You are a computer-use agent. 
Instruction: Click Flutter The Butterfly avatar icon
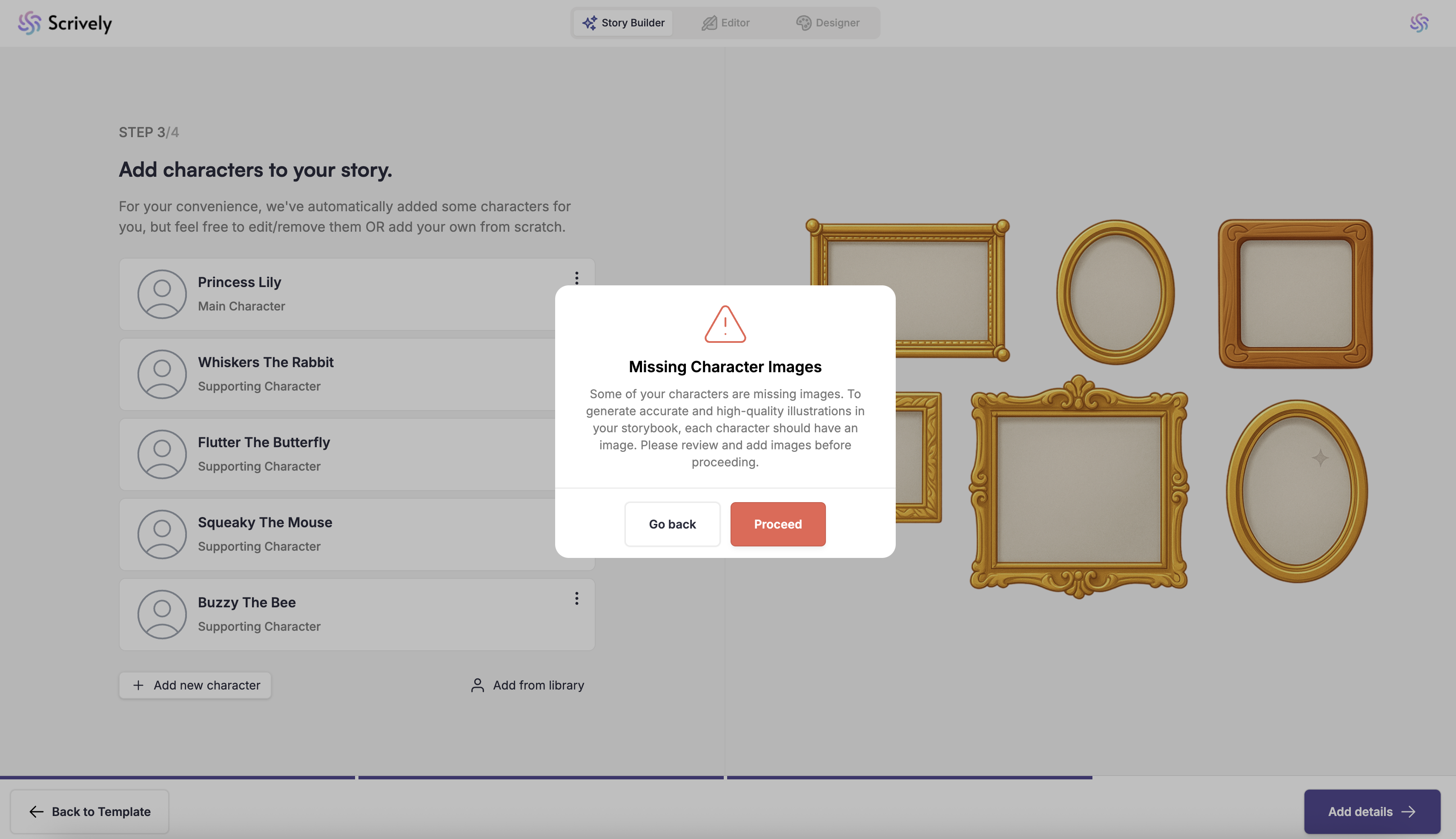162,454
